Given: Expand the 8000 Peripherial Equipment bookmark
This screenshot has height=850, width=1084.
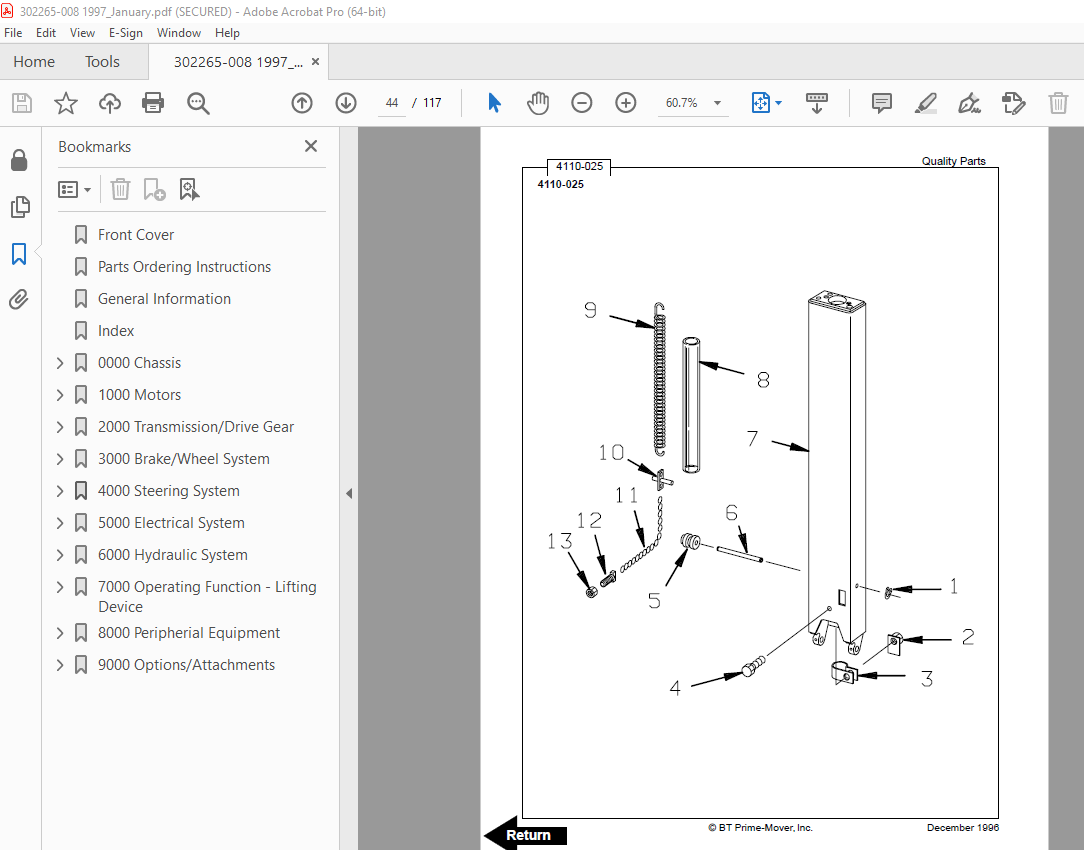Looking at the screenshot, I should [60, 633].
